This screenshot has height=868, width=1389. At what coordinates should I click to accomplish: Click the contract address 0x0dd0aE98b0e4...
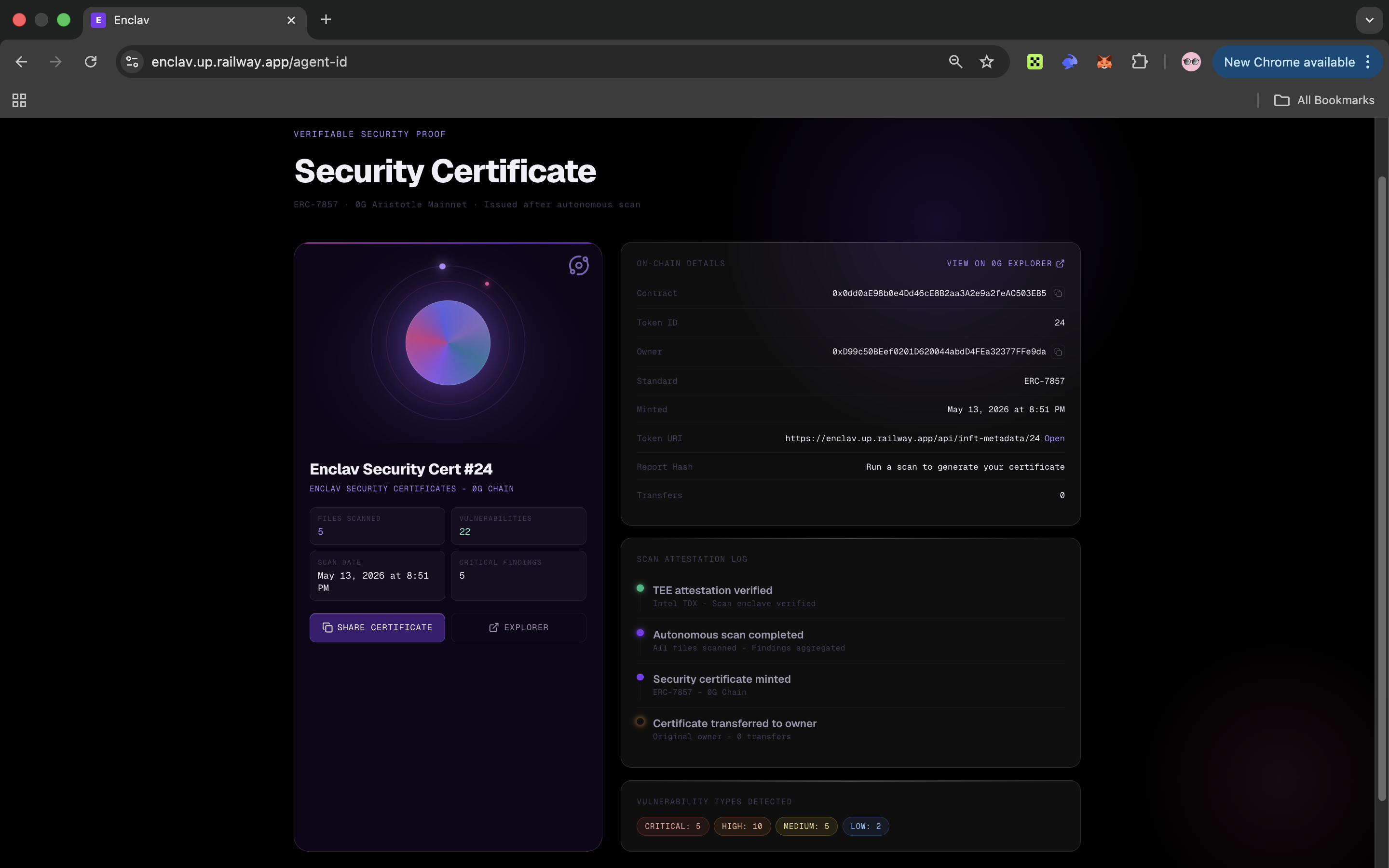pos(939,293)
